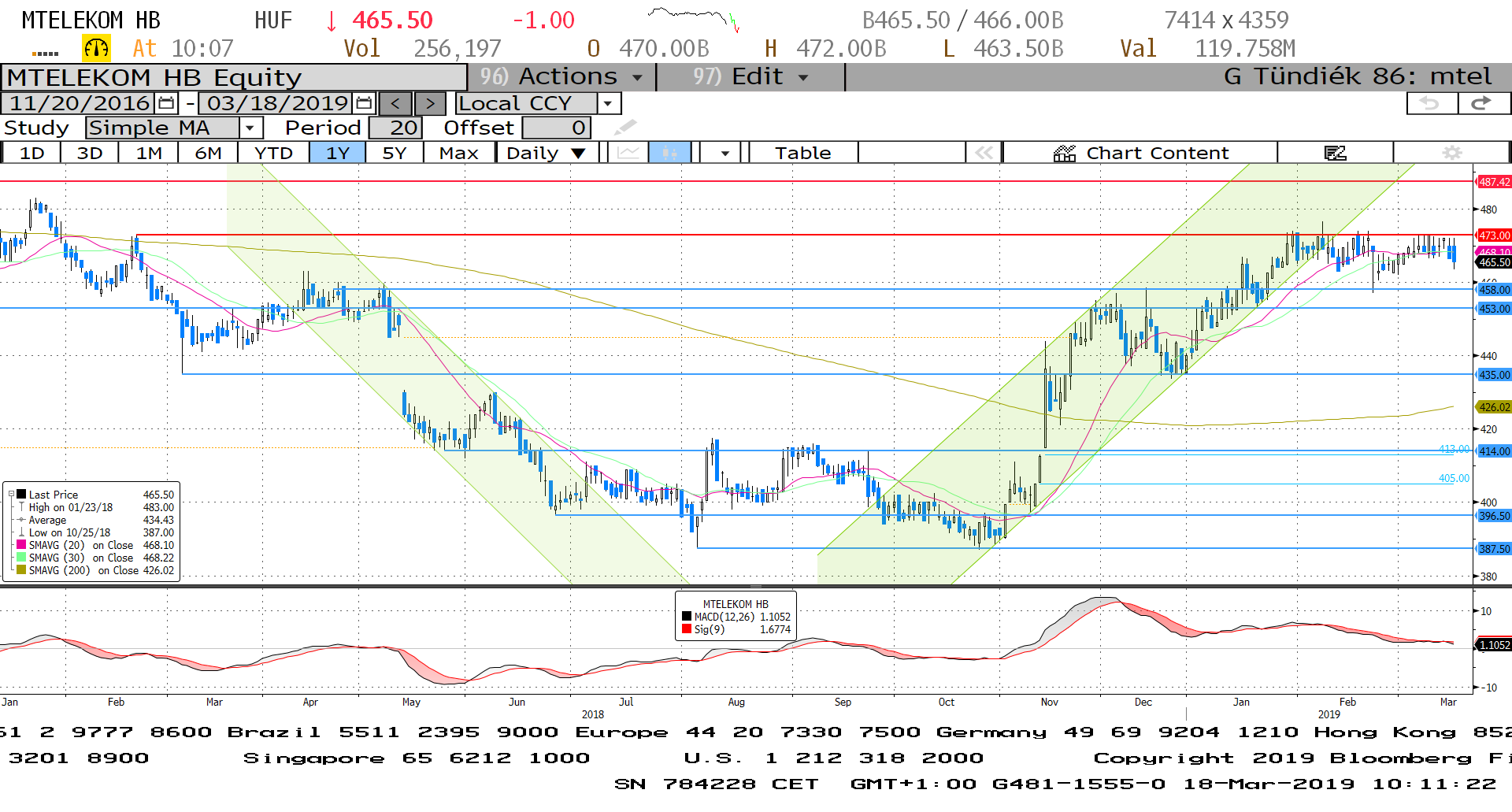
Task: Click the Average marker icon in legend
Action: pyautogui.click(x=21, y=520)
